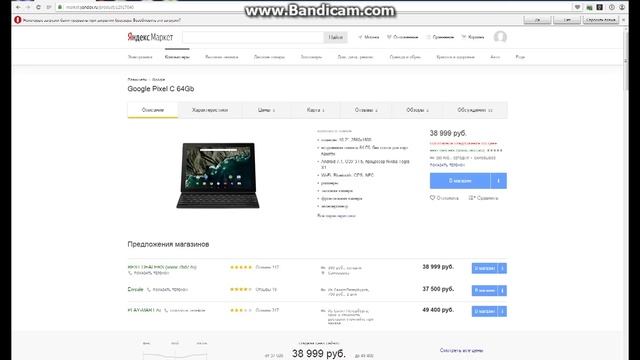This screenshot has width=640, height=360.
Task: Switch to the Карта tab
Action: (316, 110)
